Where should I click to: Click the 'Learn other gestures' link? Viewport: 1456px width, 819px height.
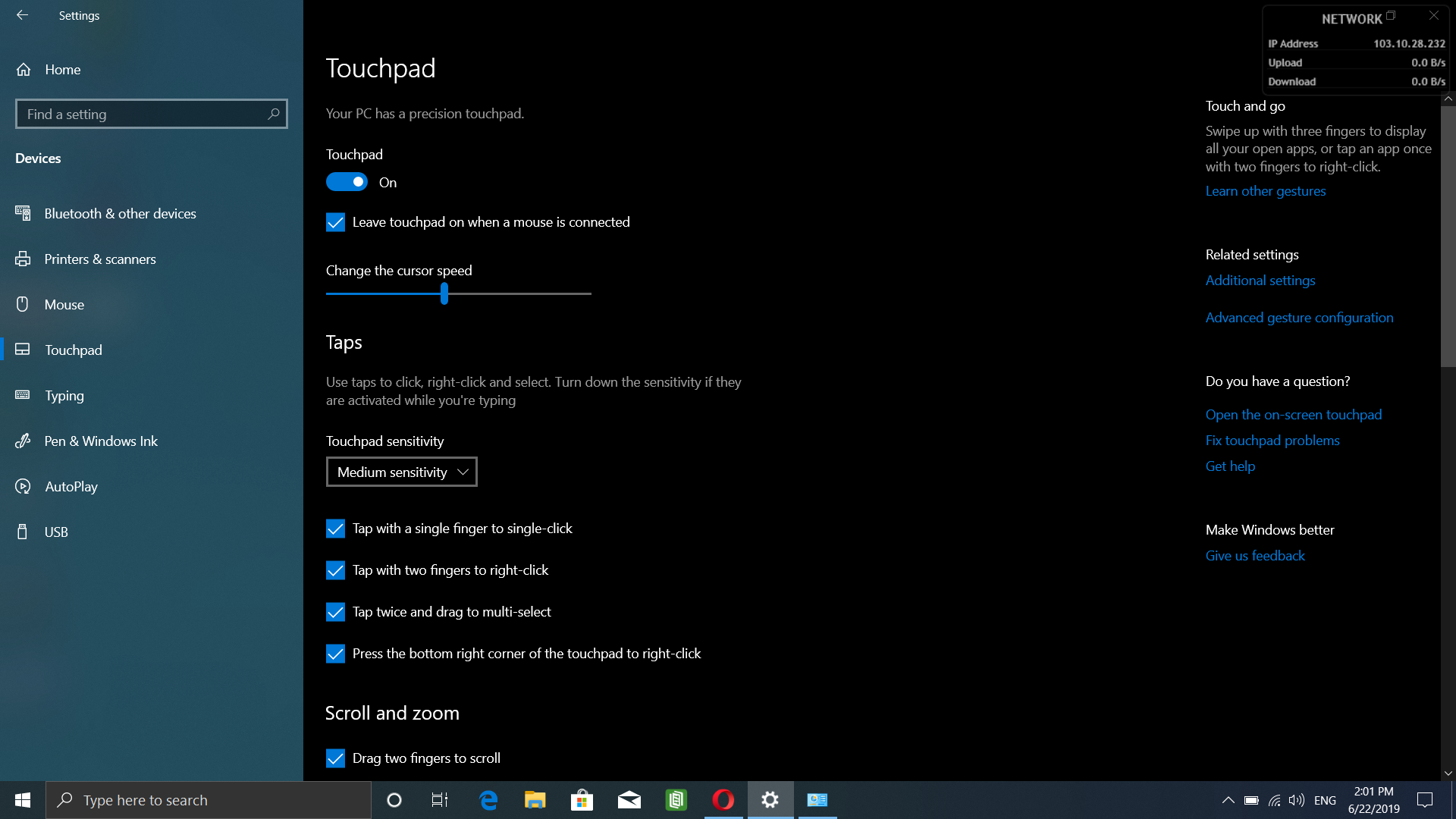coord(1266,190)
